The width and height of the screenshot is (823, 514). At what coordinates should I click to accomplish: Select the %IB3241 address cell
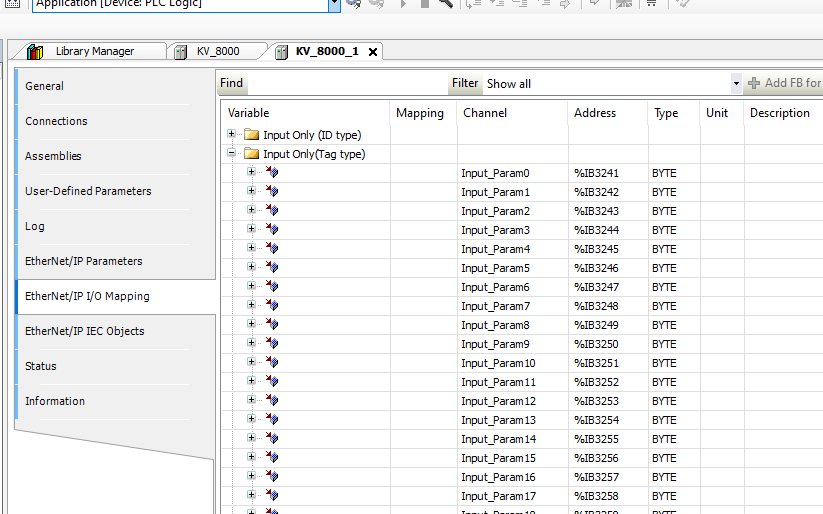pyautogui.click(x=608, y=173)
